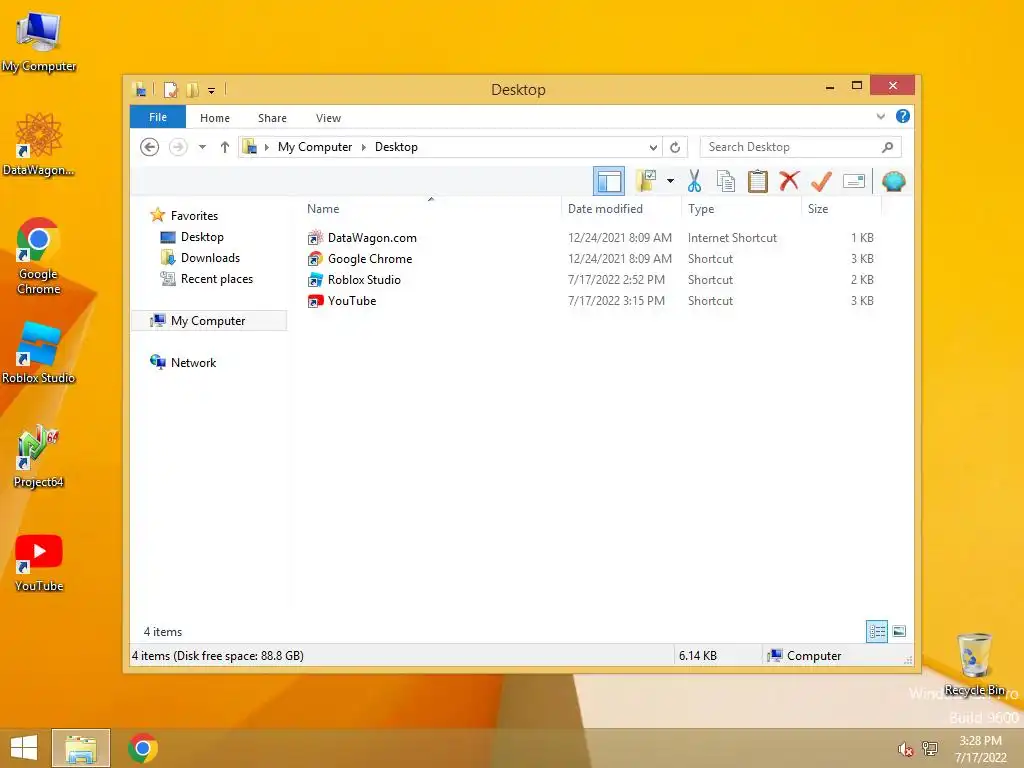
Task: Click the blue shell icon in toolbar
Action: point(893,181)
